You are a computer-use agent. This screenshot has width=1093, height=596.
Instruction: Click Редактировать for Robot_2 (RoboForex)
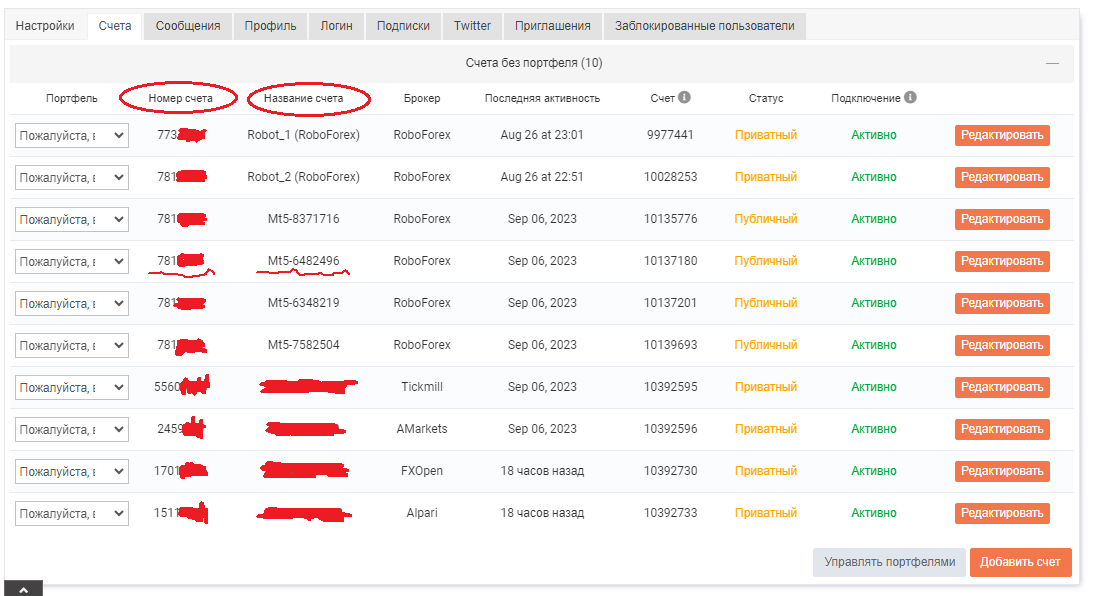(x=1002, y=177)
